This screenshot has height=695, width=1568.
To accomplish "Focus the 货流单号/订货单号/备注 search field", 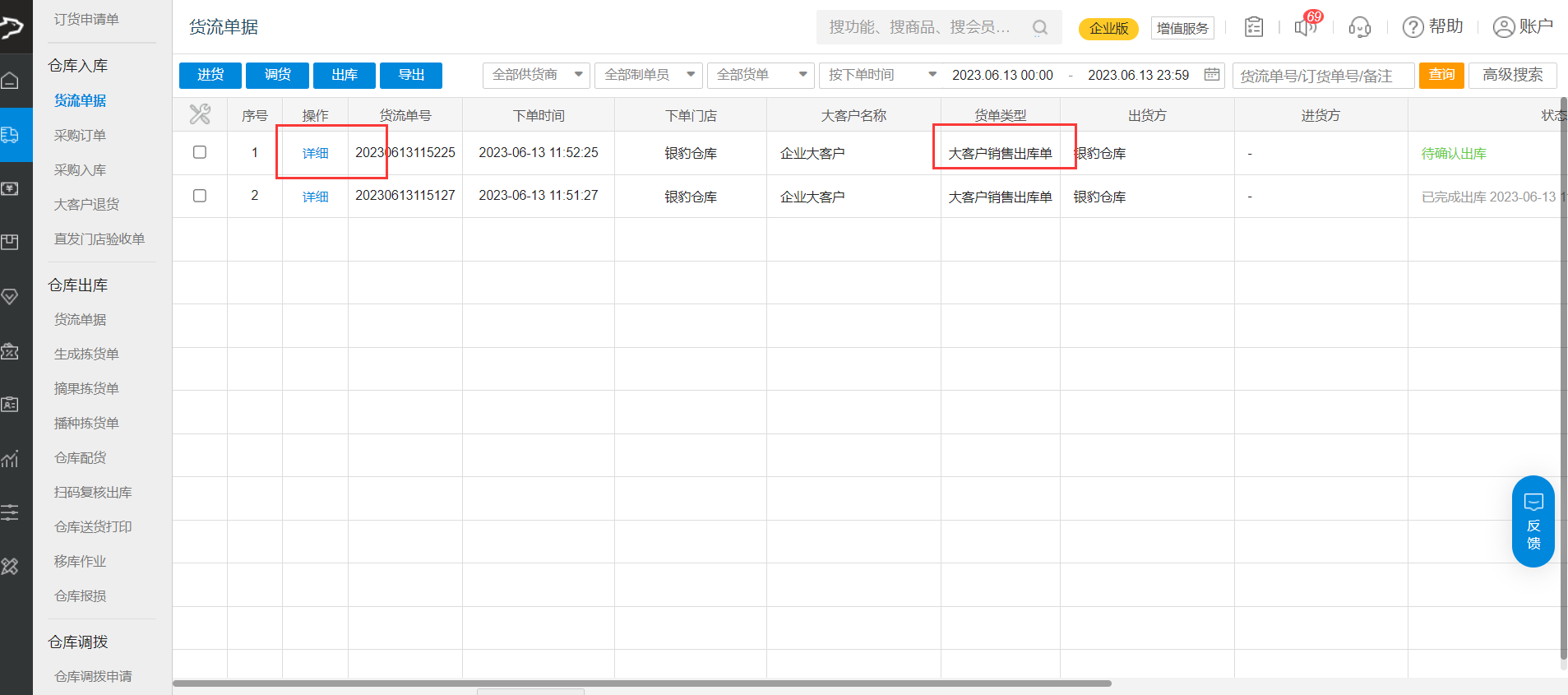I will (x=1323, y=76).
